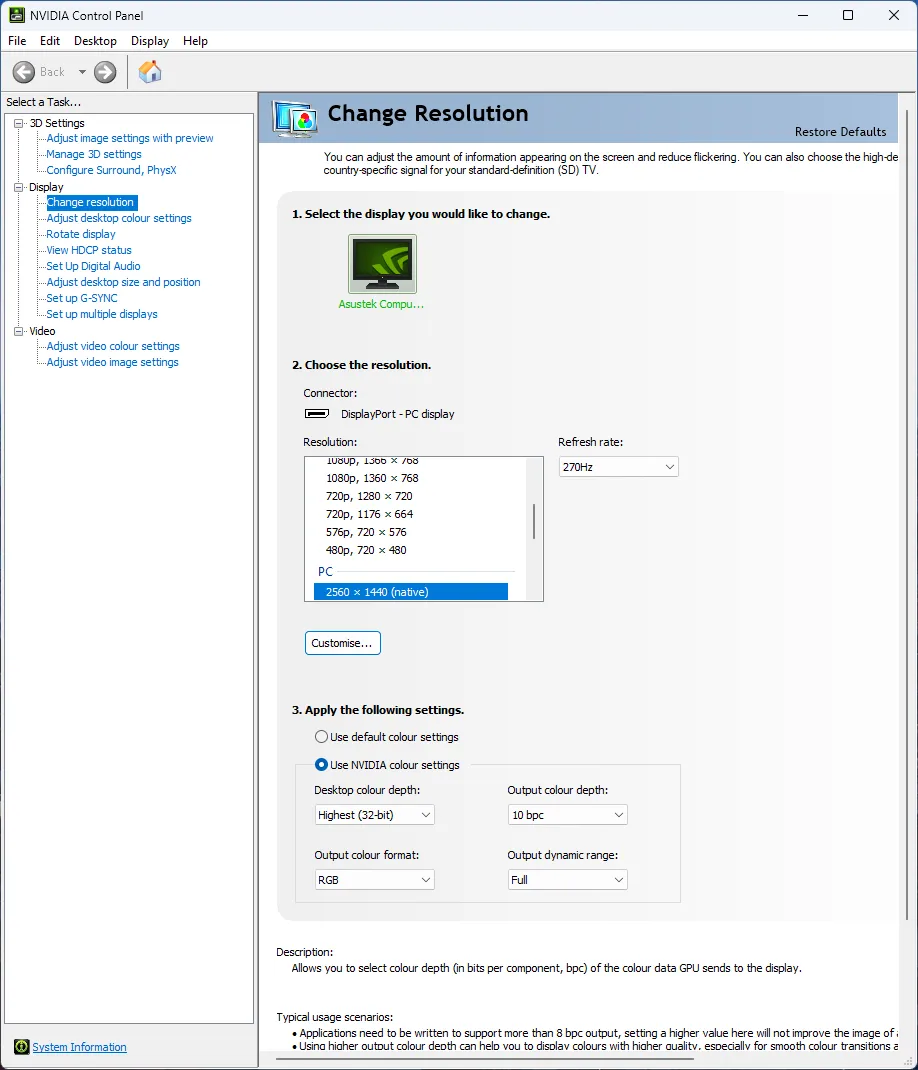Click the Forward arrow toolbar icon
Viewport: 918px width, 1070px height.
(x=105, y=72)
